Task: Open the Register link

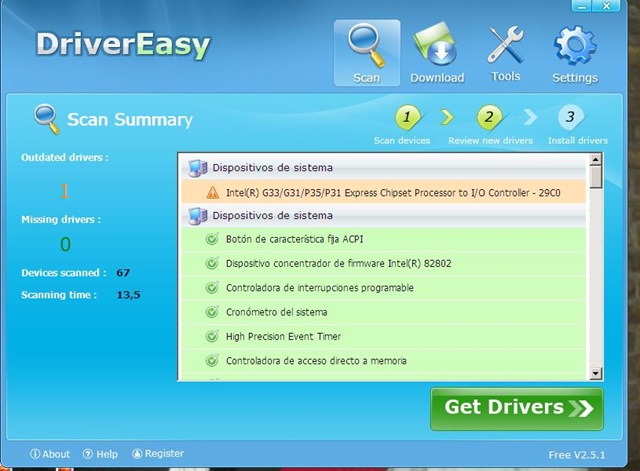Action: pos(158,453)
